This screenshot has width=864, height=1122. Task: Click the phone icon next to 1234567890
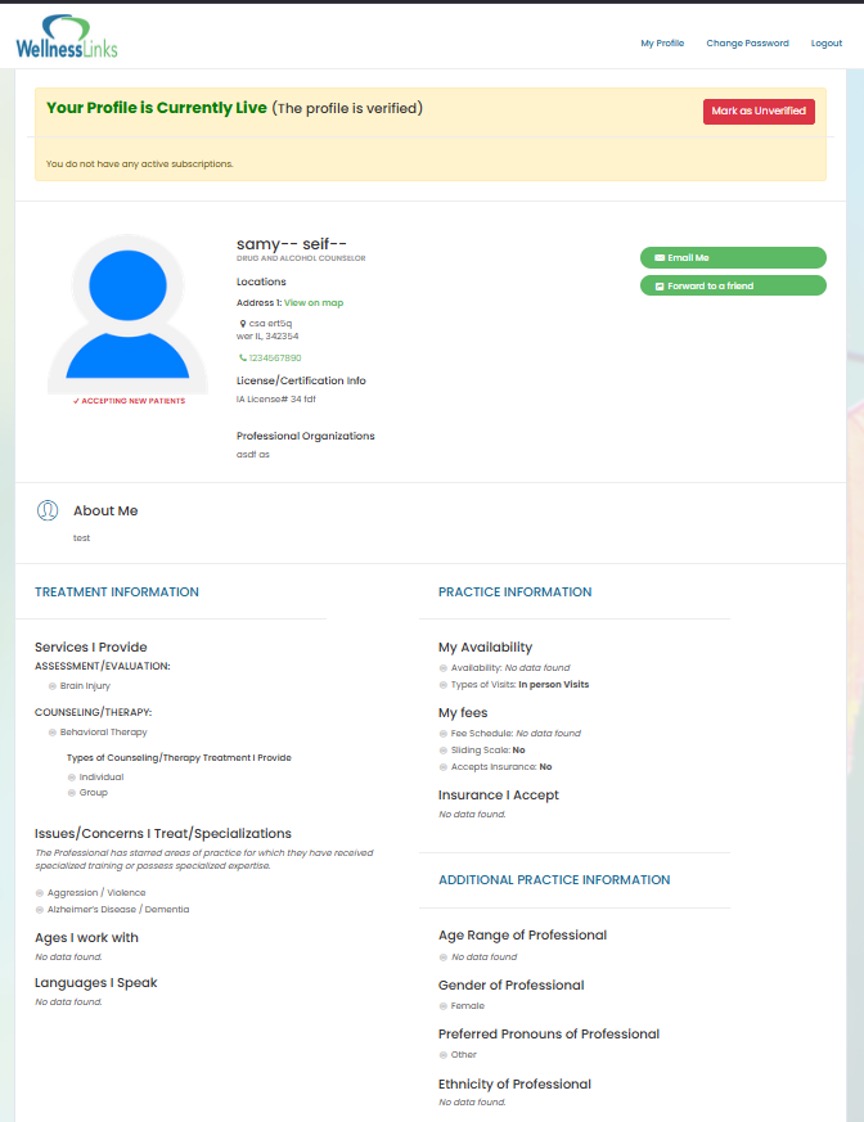pyautogui.click(x=242, y=358)
